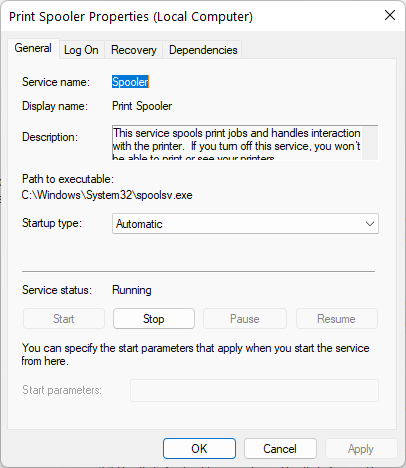Click the Start parameters input field

tap(254, 390)
